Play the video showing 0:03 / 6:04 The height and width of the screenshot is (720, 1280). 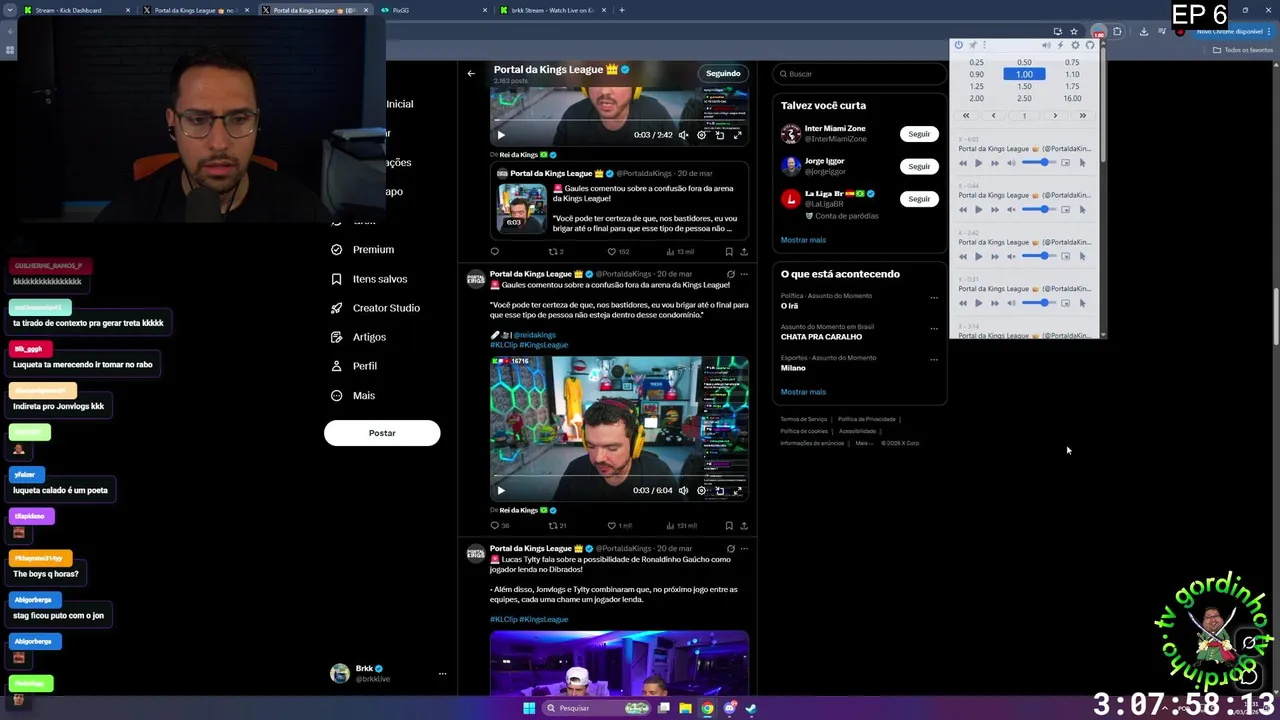(501, 490)
